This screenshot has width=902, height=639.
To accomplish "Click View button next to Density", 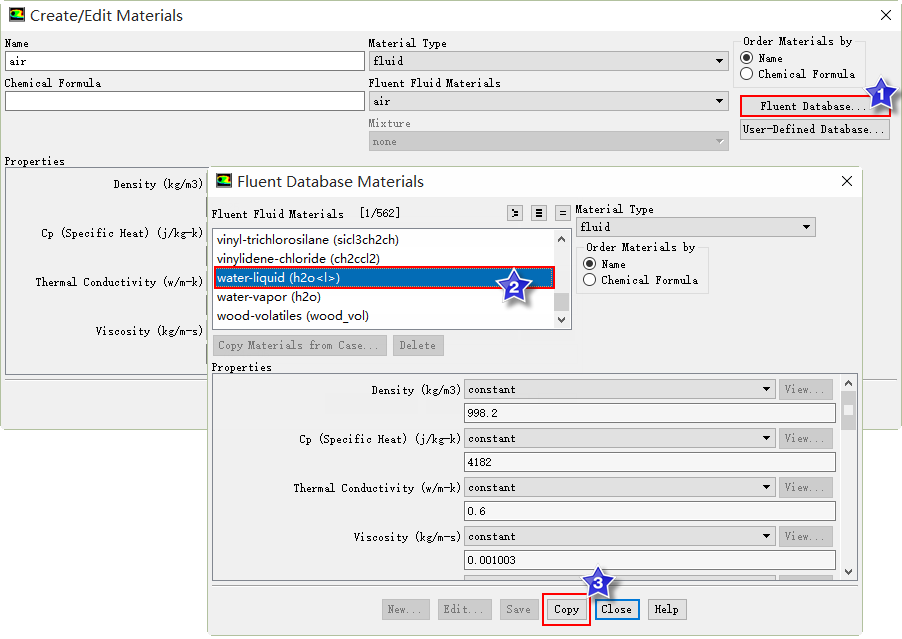I will 805,389.
